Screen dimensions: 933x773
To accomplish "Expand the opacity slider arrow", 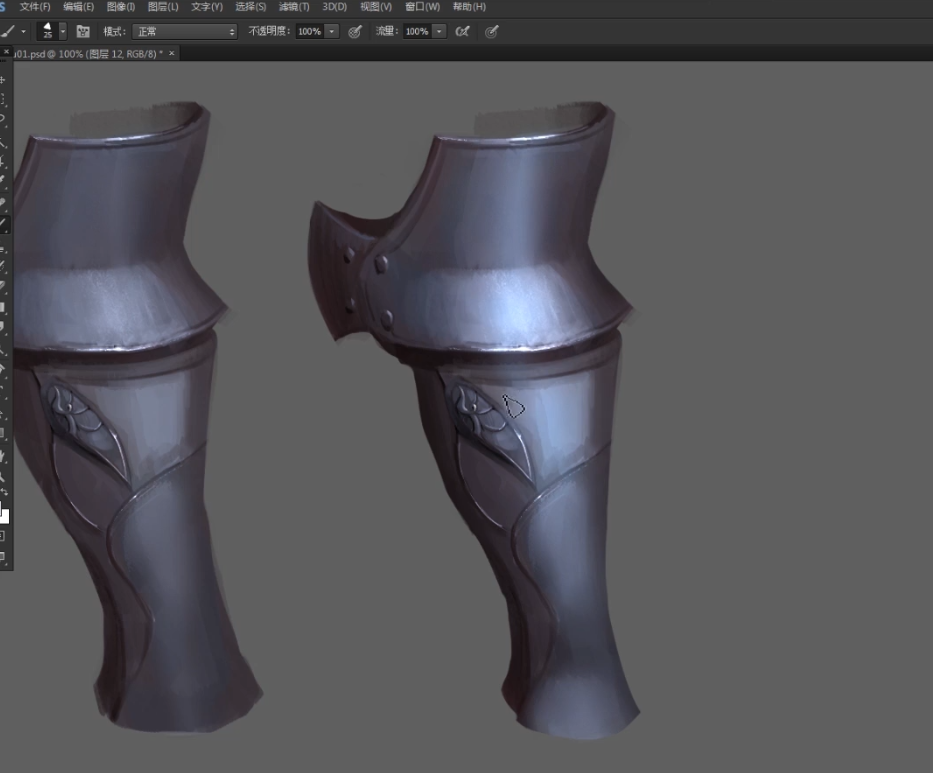I will 332,32.
